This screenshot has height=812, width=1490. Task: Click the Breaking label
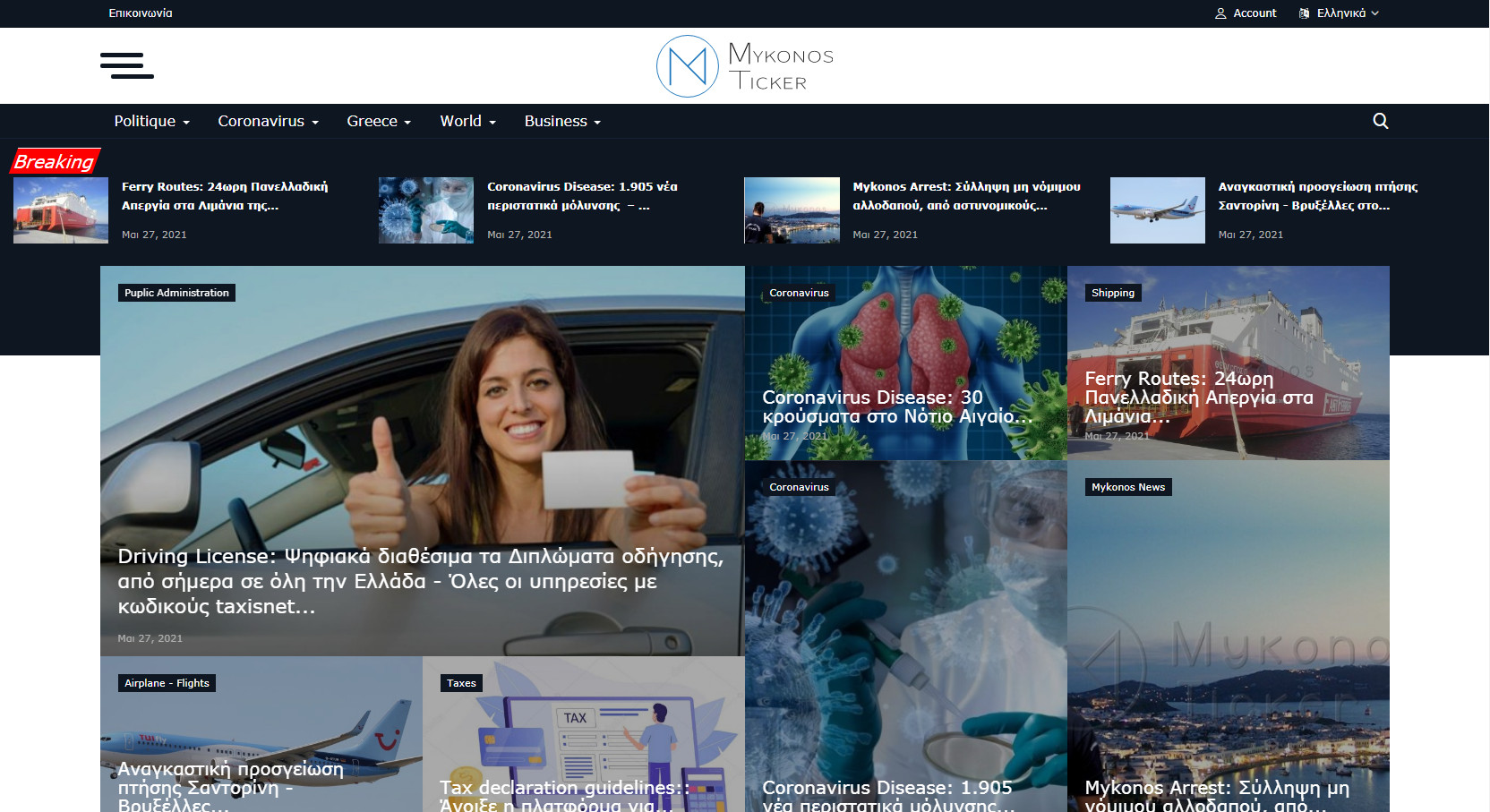(x=55, y=161)
